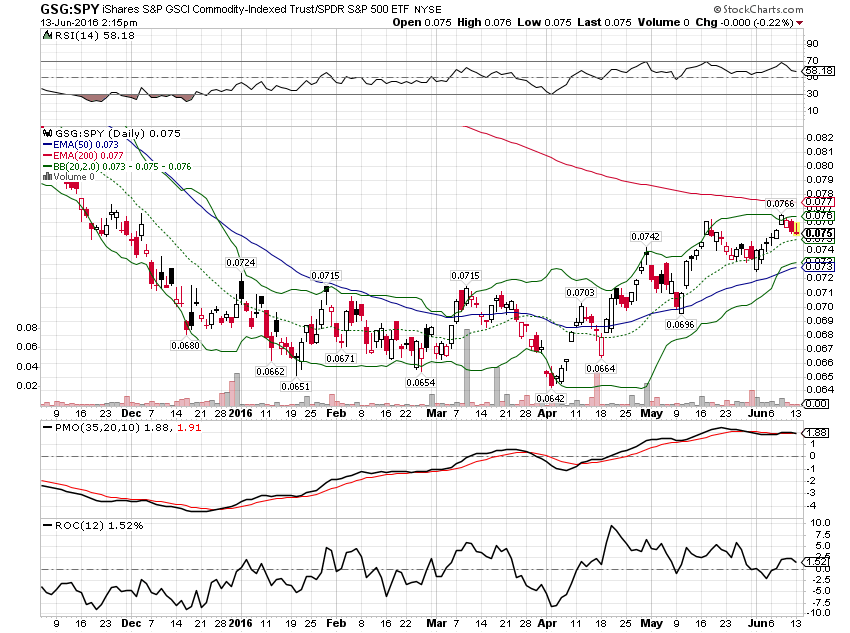Click the 1.88 PMO axis tag

817,432
